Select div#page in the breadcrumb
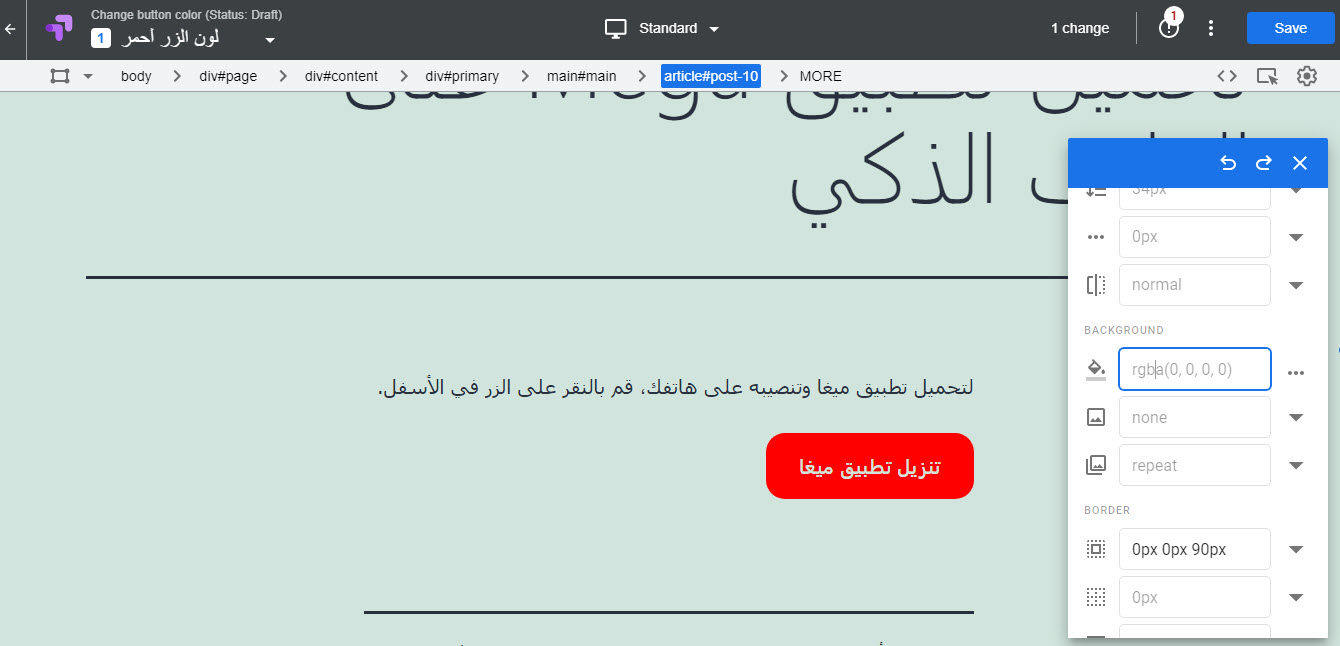 (228, 76)
